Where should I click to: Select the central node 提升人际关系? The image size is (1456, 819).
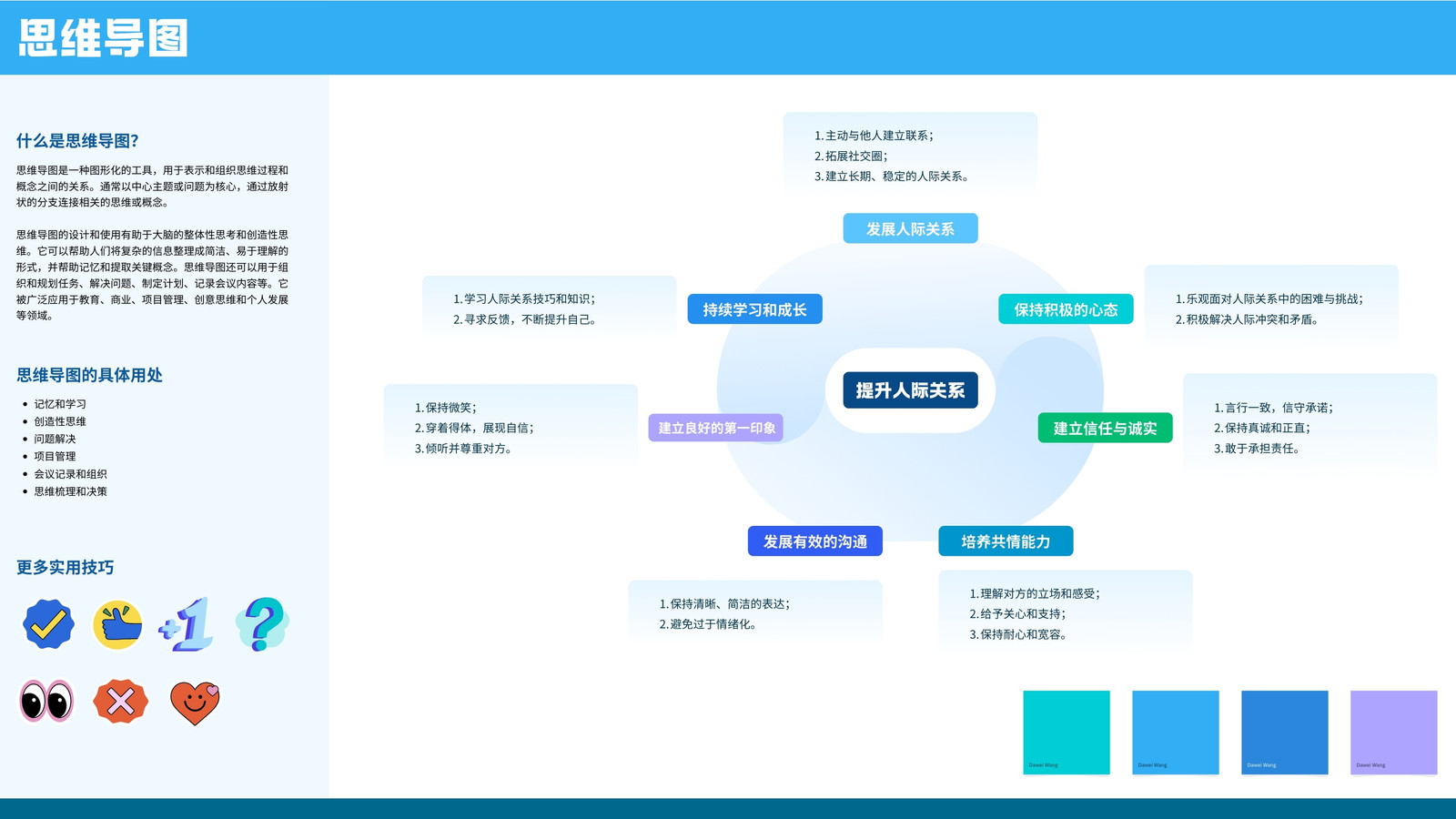pyautogui.click(x=910, y=390)
